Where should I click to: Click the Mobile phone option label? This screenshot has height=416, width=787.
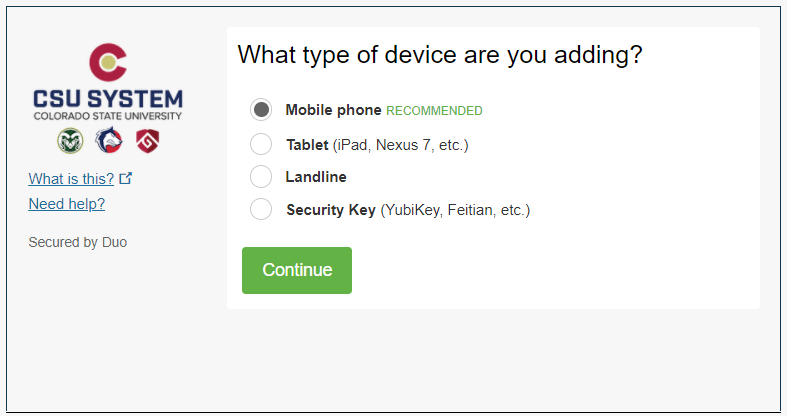click(333, 110)
